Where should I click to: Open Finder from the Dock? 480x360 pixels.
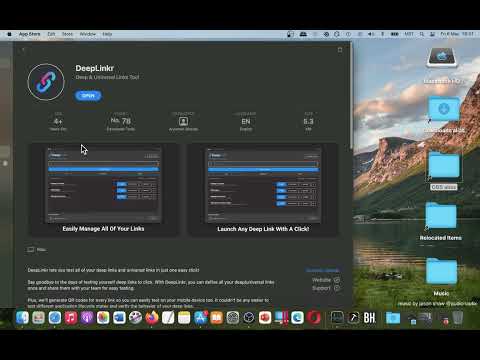tap(22, 318)
